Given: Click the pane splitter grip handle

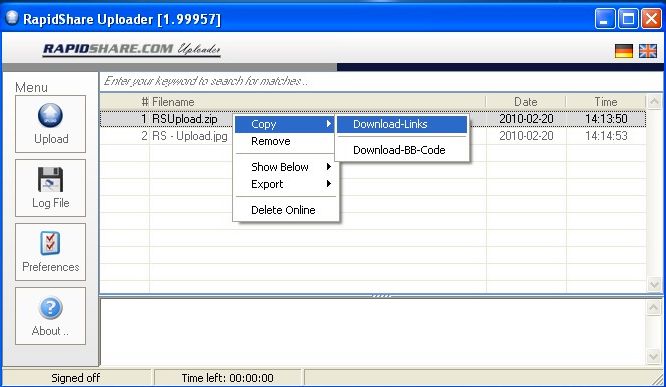Looking at the screenshot, I should (x=381, y=296).
